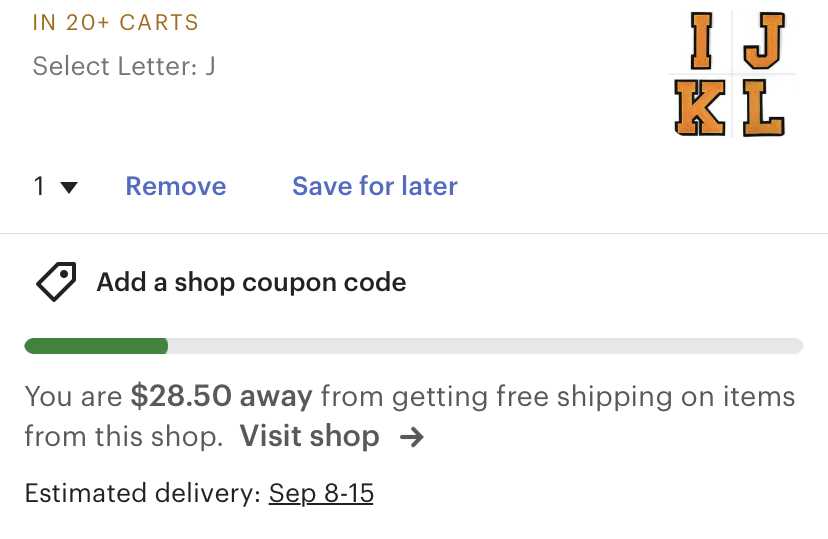Click the orange letter K patch image
This screenshot has width=828, height=539.
point(700,108)
